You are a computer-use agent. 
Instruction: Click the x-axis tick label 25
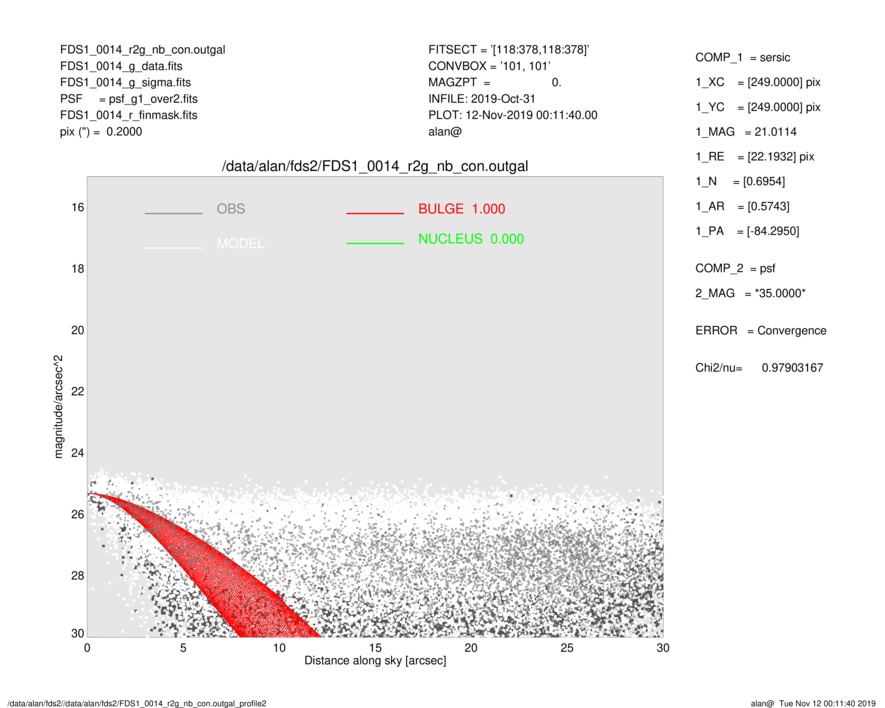[x=567, y=648]
